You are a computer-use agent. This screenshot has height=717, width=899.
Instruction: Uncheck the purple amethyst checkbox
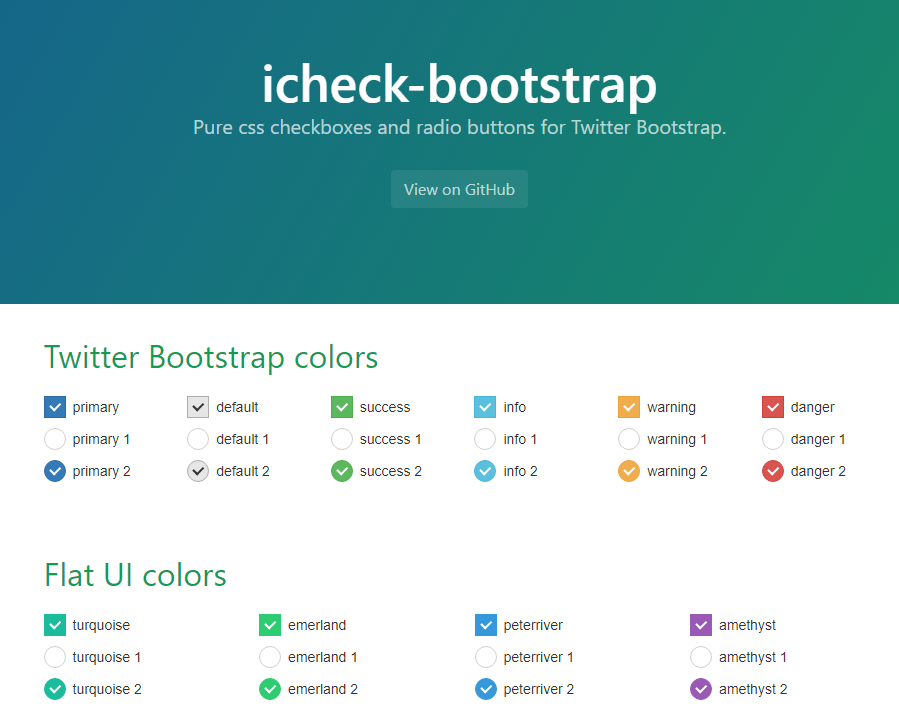[x=701, y=625]
